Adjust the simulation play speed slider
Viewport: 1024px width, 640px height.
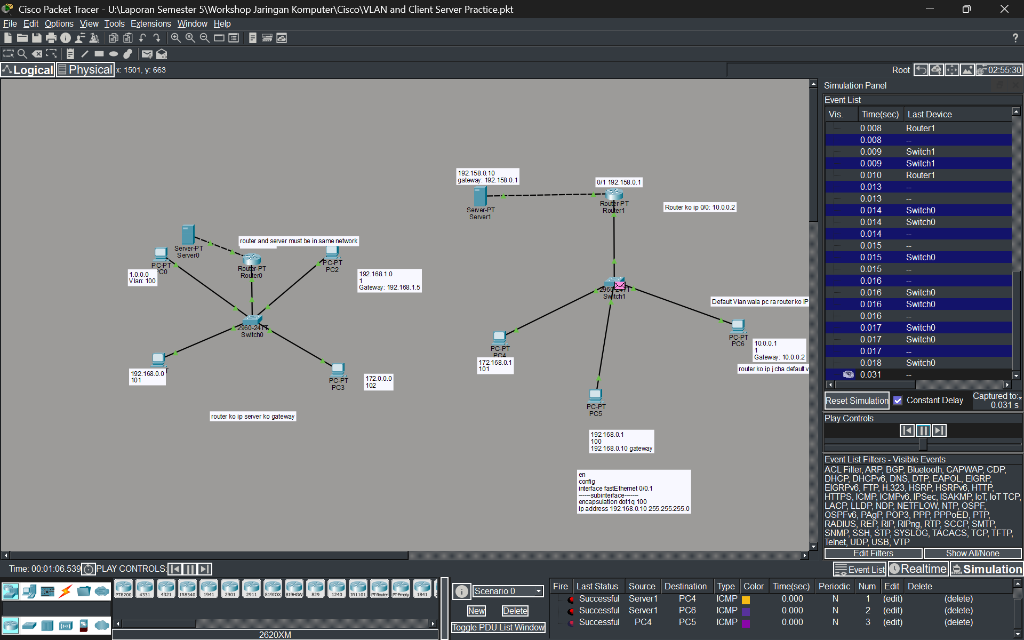pyautogui.click(x=923, y=445)
